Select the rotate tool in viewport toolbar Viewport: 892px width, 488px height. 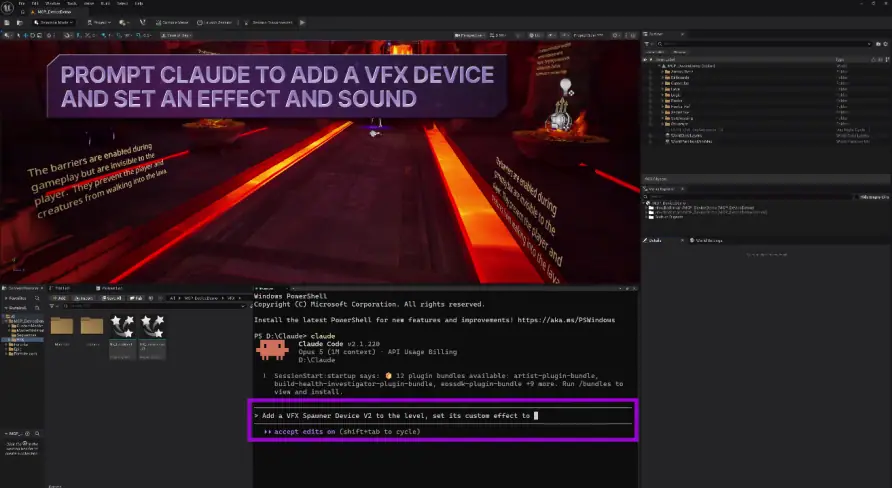tap(32, 35)
